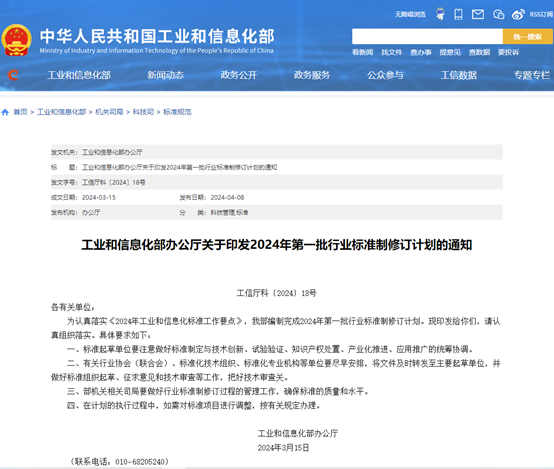Click inside the site search box
This screenshot has width=554, height=469.
click(427, 36)
